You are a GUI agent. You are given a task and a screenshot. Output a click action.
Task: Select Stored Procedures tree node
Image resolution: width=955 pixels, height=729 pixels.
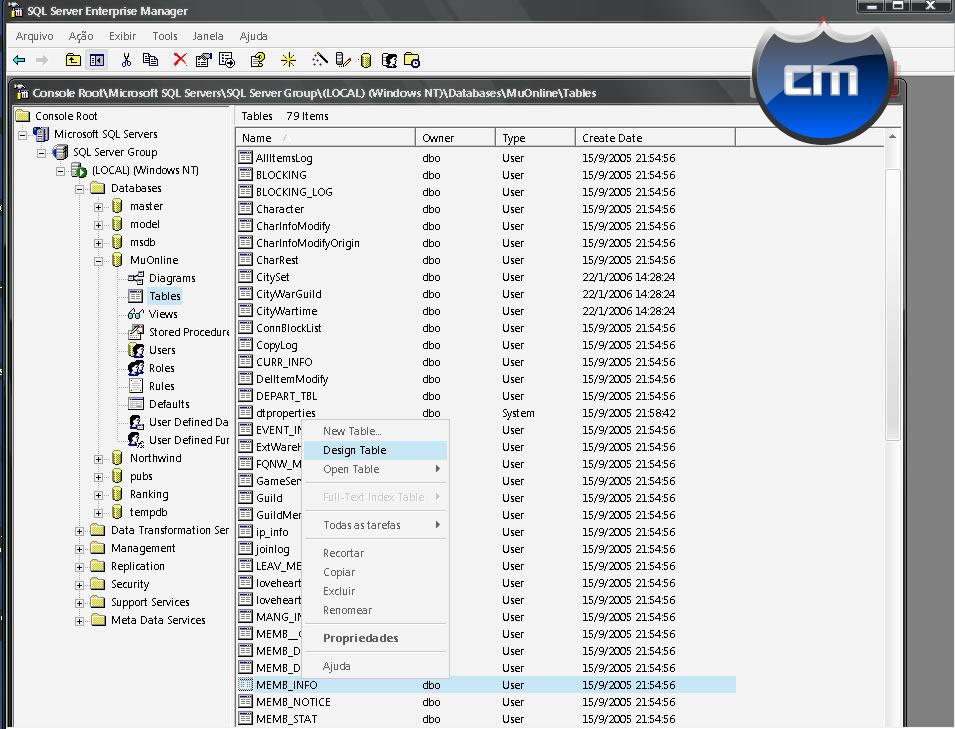(x=189, y=333)
